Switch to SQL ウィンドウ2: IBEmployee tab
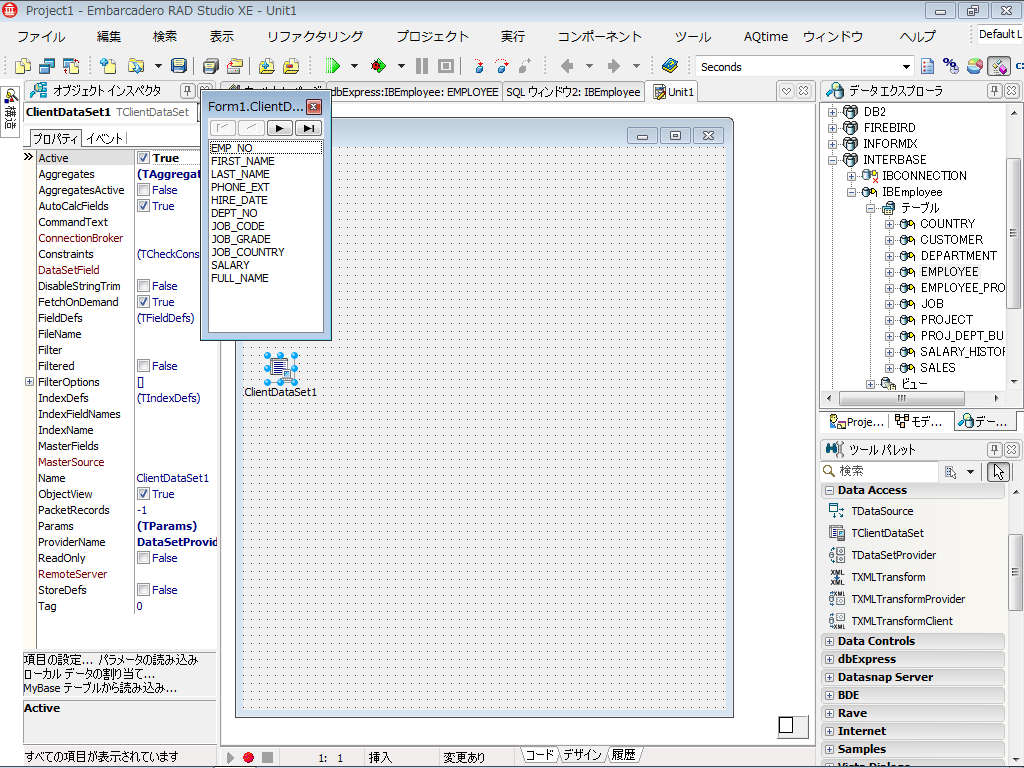This screenshot has height=768, width=1024. tap(573, 92)
